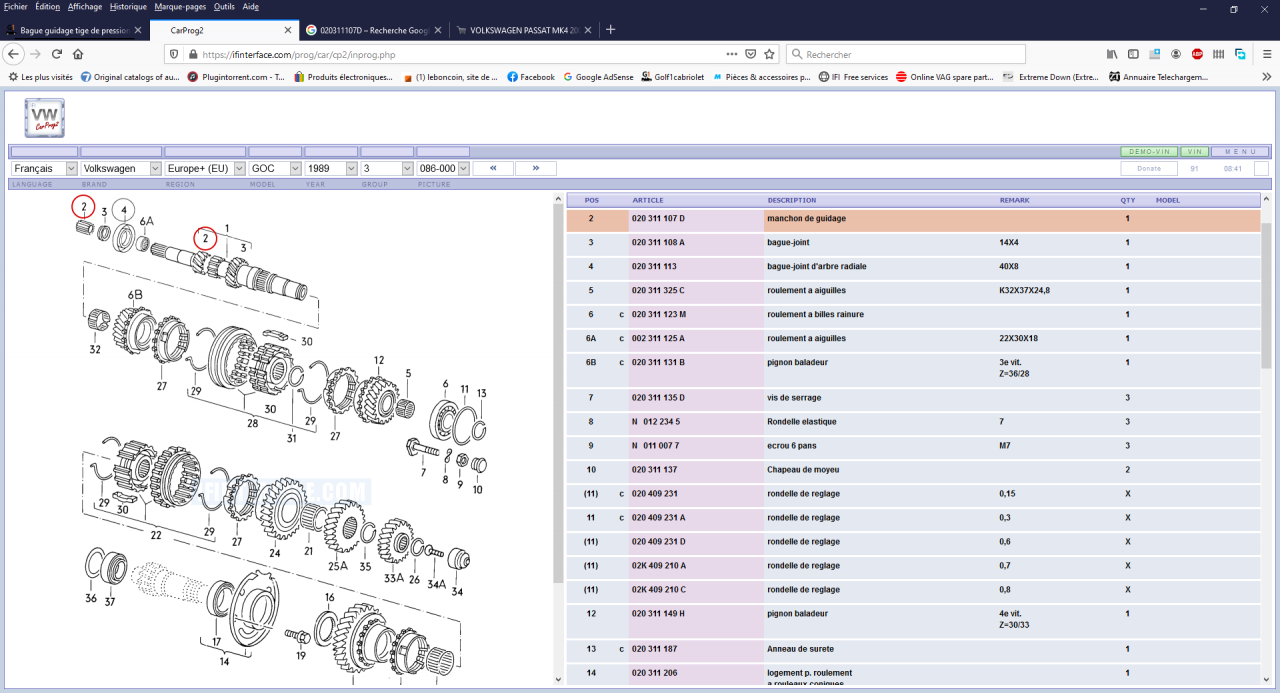Open the Firefox hamburger menu
Screen dimensions: 1280x693
point(1265,54)
